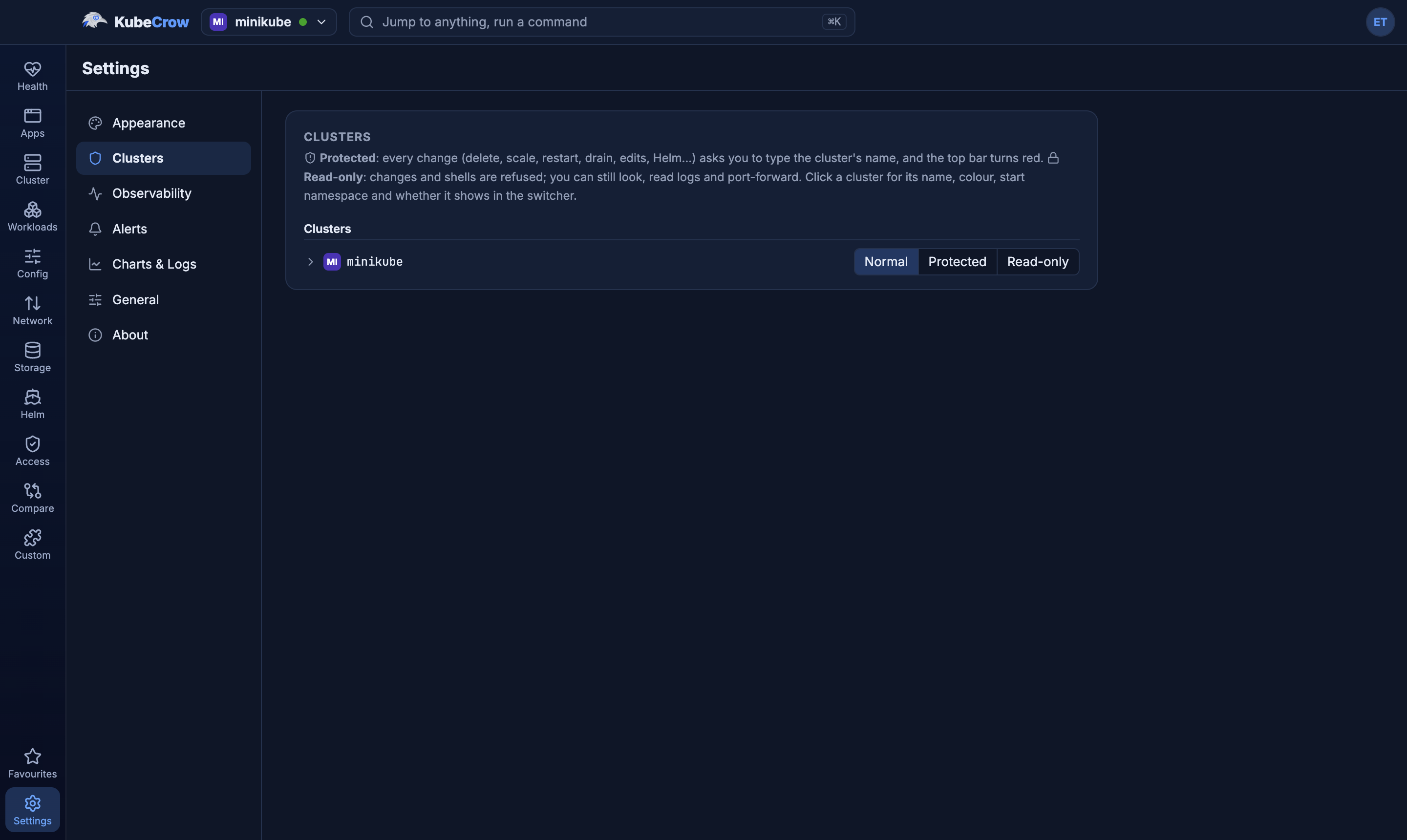Switch to Observability settings
Image resolution: width=1407 pixels, height=840 pixels.
[163, 193]
